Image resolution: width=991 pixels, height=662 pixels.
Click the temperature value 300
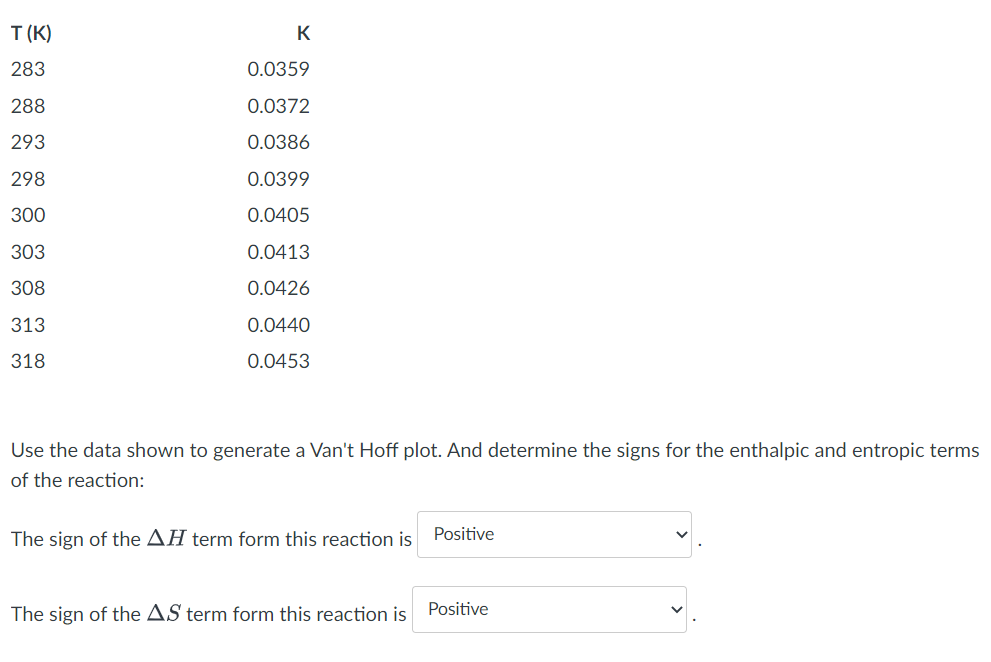click(27, 214)
